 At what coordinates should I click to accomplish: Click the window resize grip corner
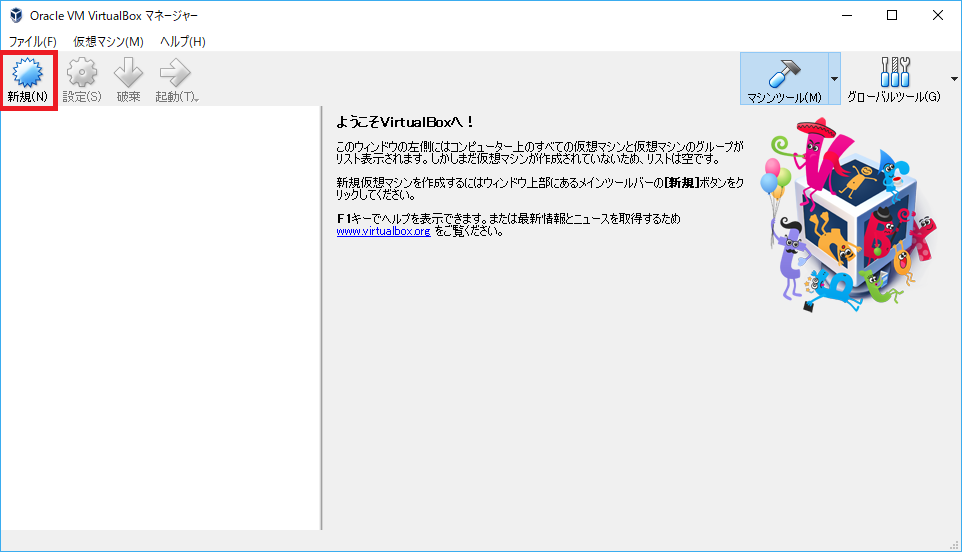[954, 544]
